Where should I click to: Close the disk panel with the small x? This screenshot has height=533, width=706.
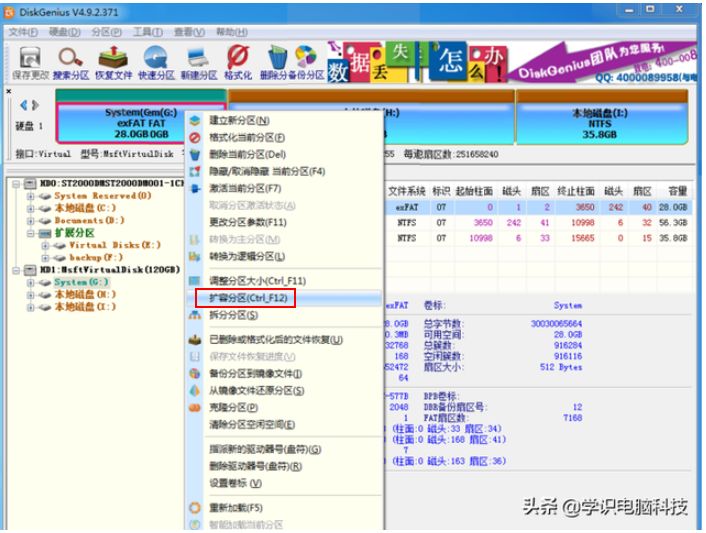(x=9, y=91)
